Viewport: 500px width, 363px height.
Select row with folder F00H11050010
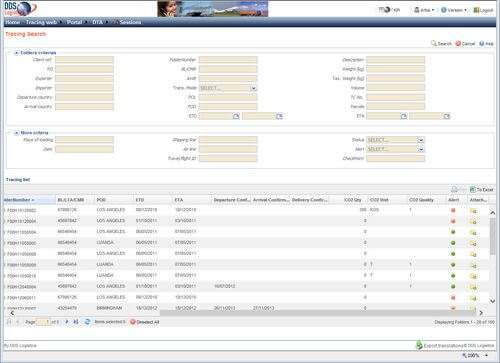point(247,276)
